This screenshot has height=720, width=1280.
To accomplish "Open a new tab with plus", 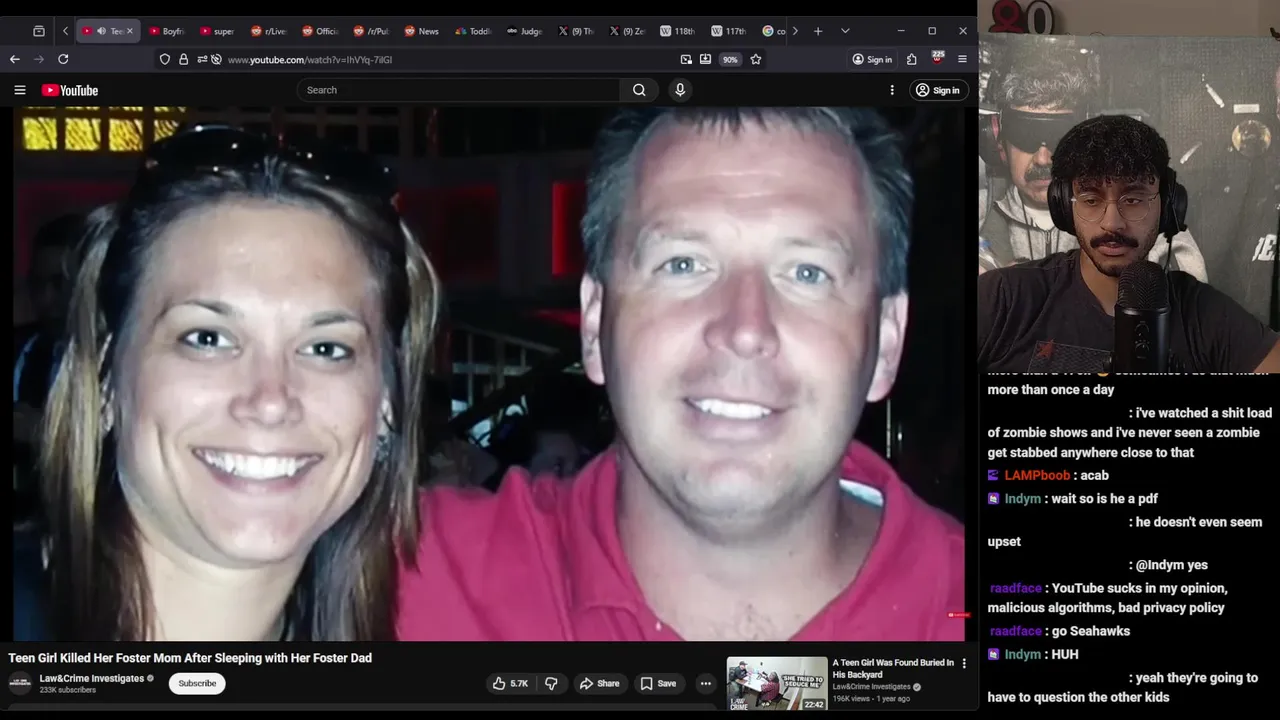I will point(818,31).
